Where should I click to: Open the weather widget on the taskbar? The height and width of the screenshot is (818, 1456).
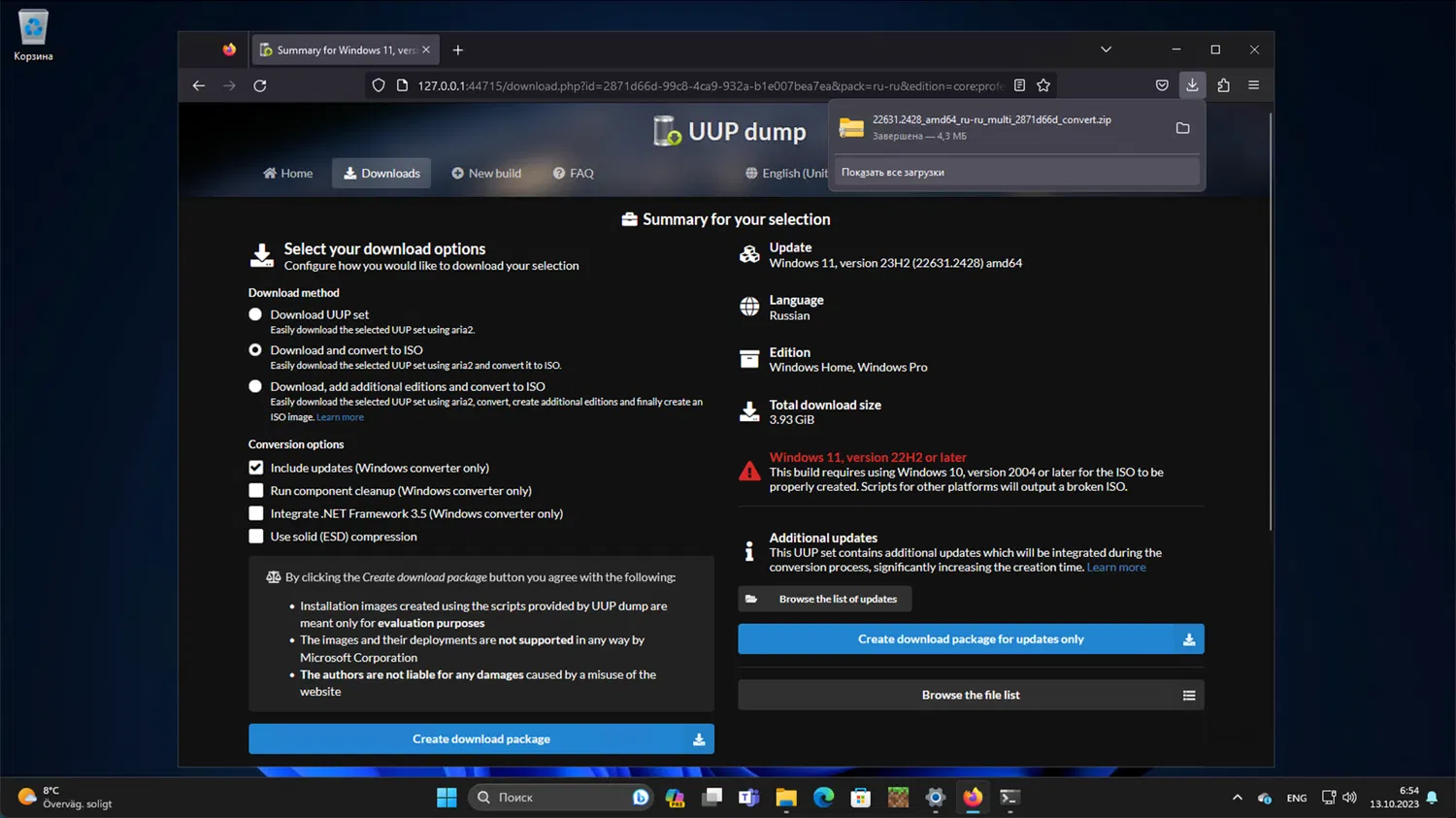(65, 798)
